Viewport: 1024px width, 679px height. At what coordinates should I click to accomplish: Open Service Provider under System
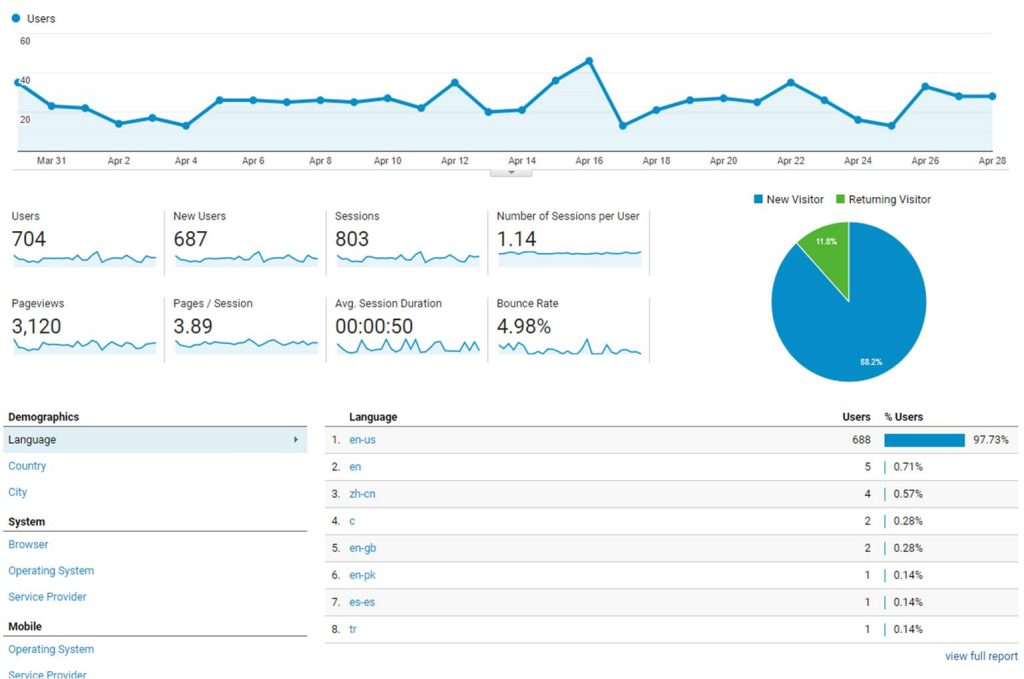click(47, 597)
